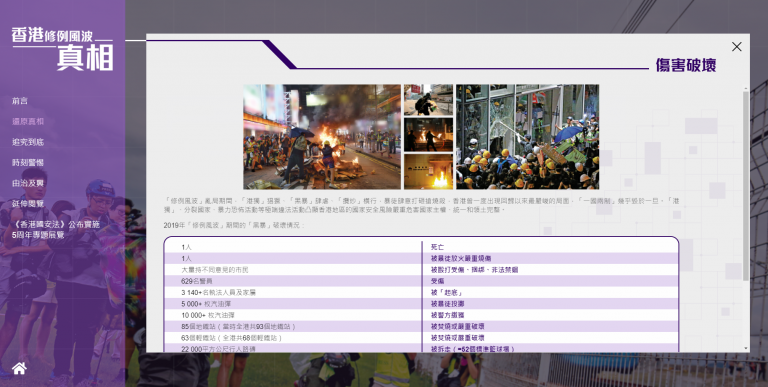Open the bottom small burning station photo
768x387 pixels.
(429, 171)
